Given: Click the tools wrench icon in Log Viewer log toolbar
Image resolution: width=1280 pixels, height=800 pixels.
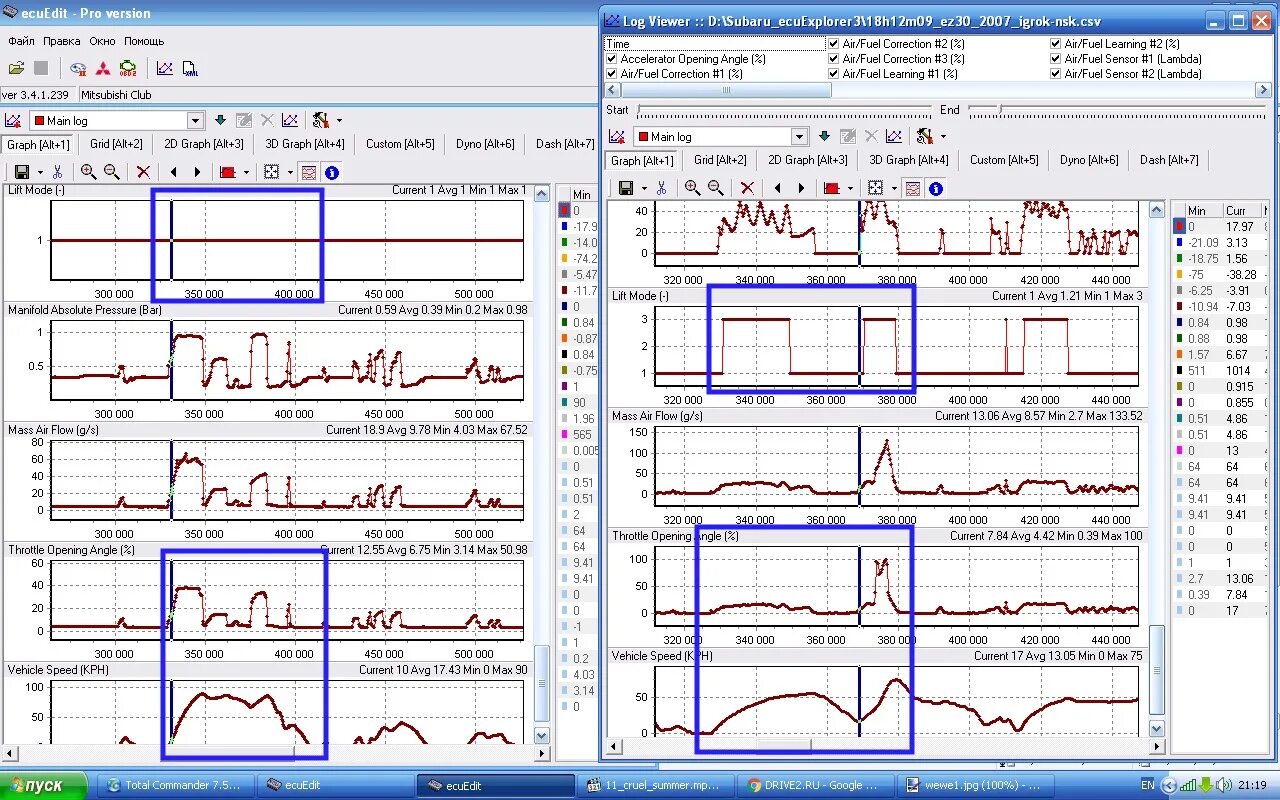Looking at the screenshot, I should [x=923, y=136].
